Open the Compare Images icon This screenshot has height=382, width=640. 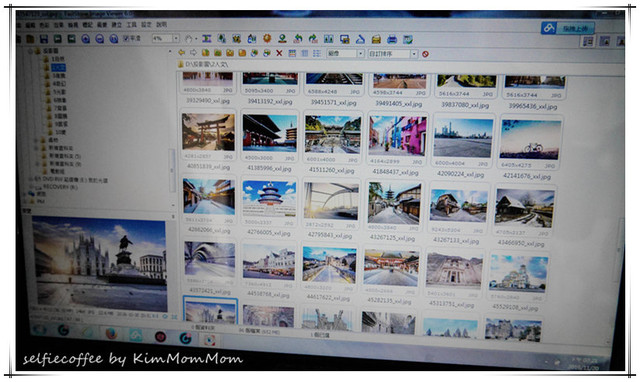tap(329, 39)
